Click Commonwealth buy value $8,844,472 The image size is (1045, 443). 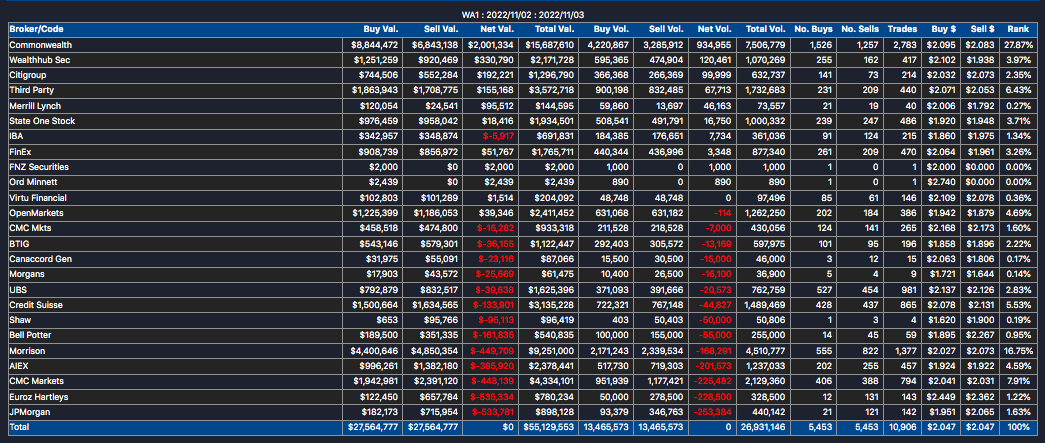point(375,45)
